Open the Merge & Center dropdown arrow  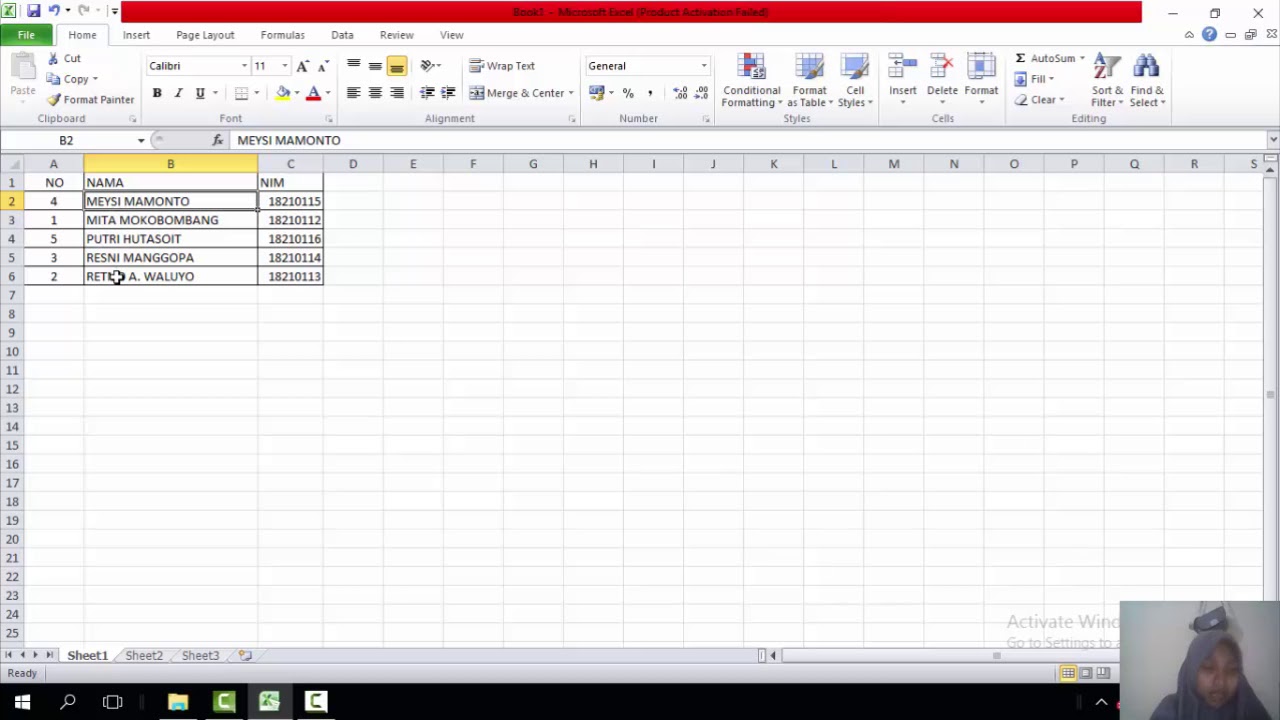click(x=571, y=93)
